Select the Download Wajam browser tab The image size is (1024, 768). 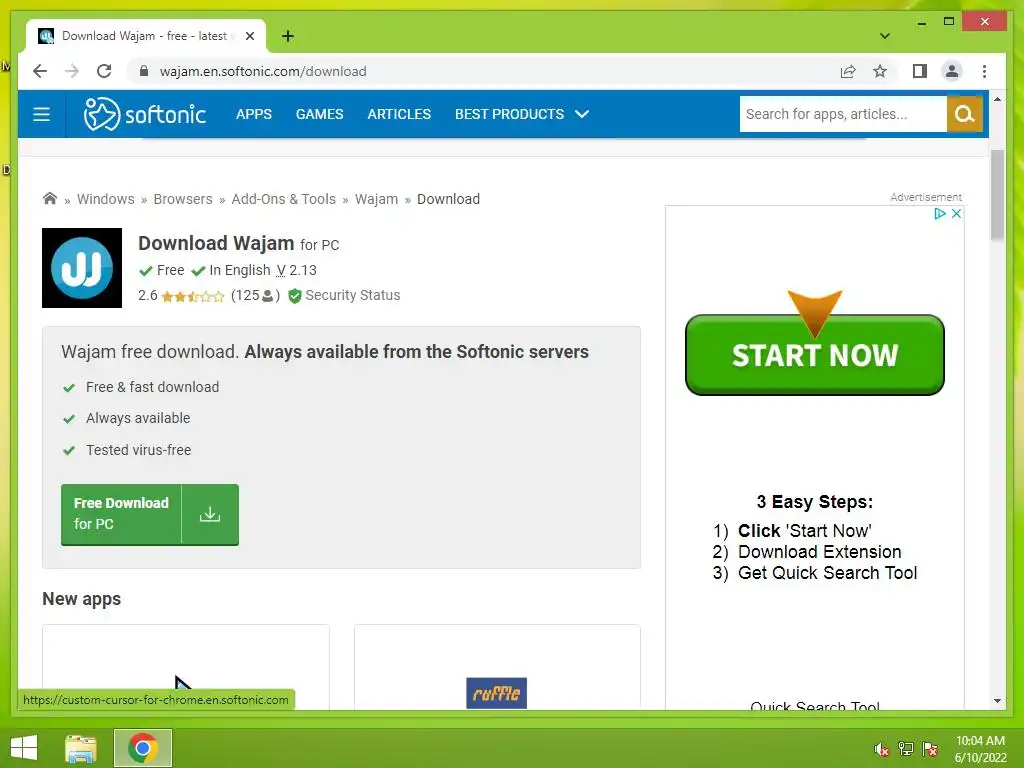pyautogui.click(x=146, y=36)
